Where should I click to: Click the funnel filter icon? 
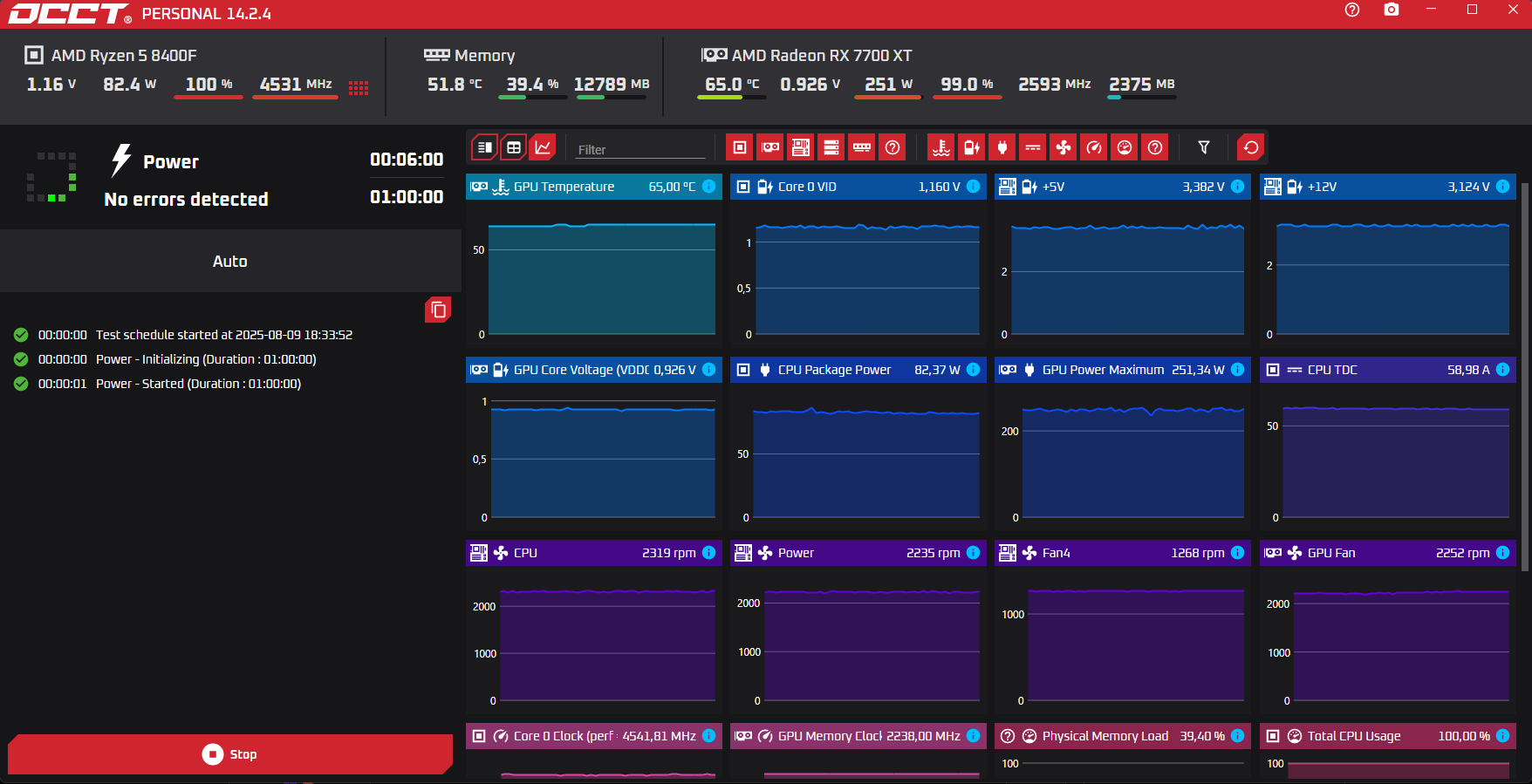(x=1204, y=147)
